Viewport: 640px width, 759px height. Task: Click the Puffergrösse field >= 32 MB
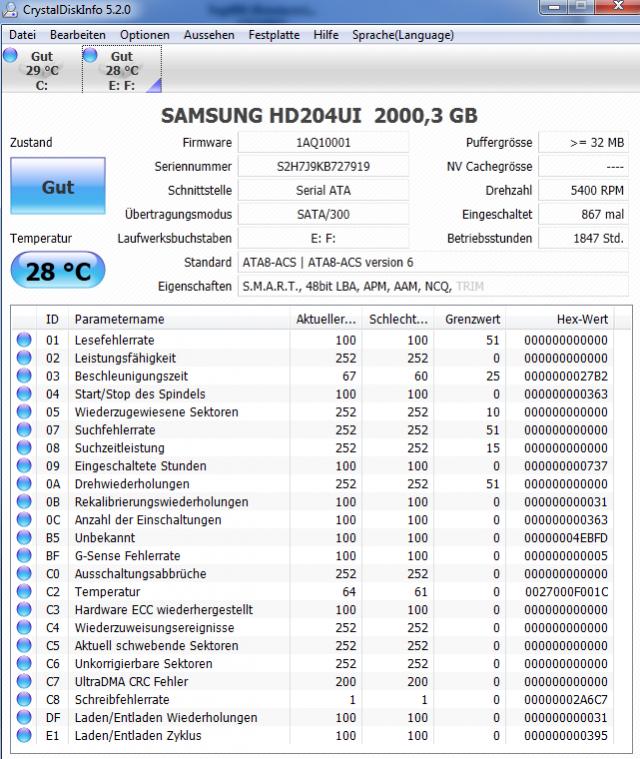click(x=583, y=143)
